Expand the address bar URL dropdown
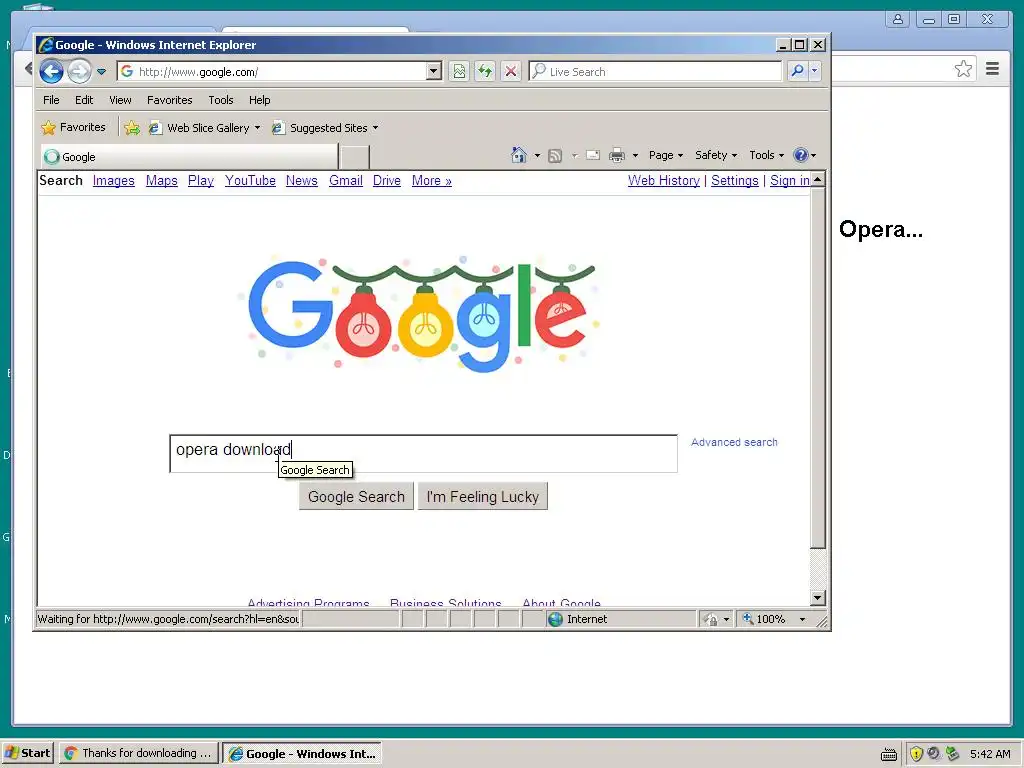The width and height of the screenshot is (1024, 768). [x=434, y=71]
